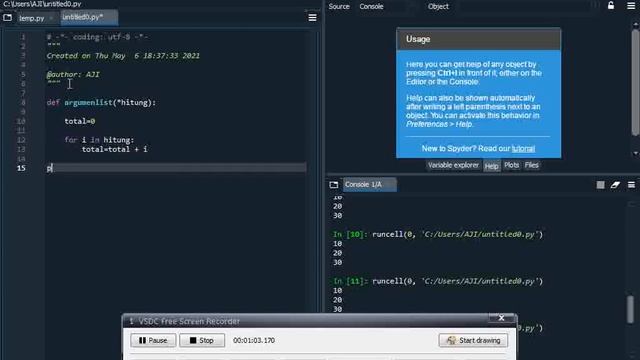Viewport: 640px width, 360px height.
Task: Click the 'for i in hitung:' code line
Action: pos(99,140)
